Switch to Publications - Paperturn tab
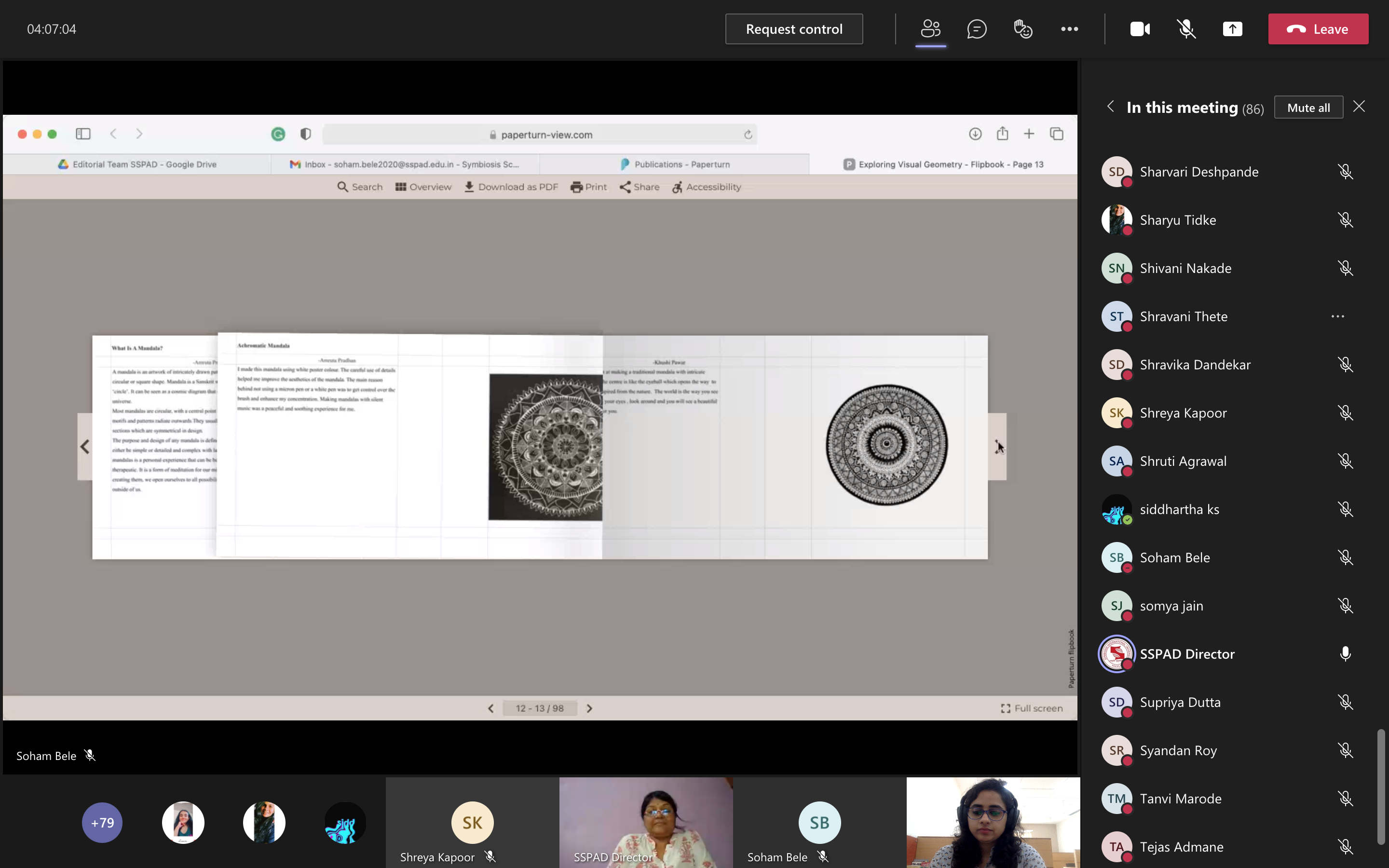Image resolution: width=1389 pixels, height=868 pixels. click(674, 164)
